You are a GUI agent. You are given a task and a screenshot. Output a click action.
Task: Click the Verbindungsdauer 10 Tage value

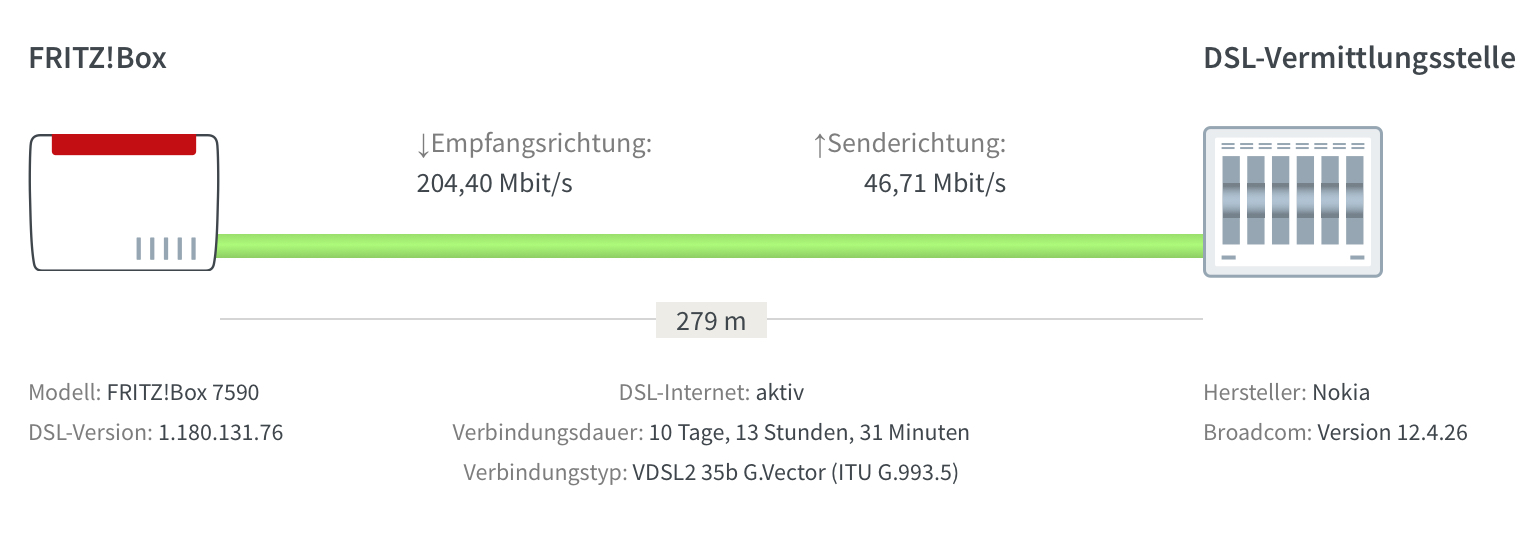[x=809, y=433]
